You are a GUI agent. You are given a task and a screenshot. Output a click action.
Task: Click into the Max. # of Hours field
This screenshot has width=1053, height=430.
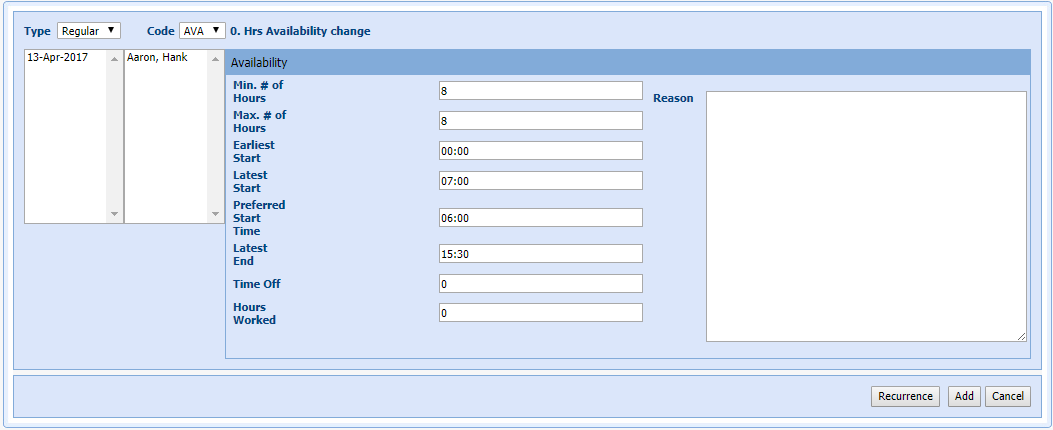[x=540, y=121]
